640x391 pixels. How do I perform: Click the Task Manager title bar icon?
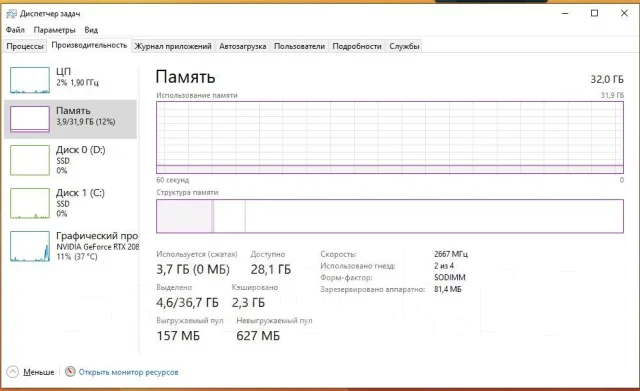click(11, 13)
